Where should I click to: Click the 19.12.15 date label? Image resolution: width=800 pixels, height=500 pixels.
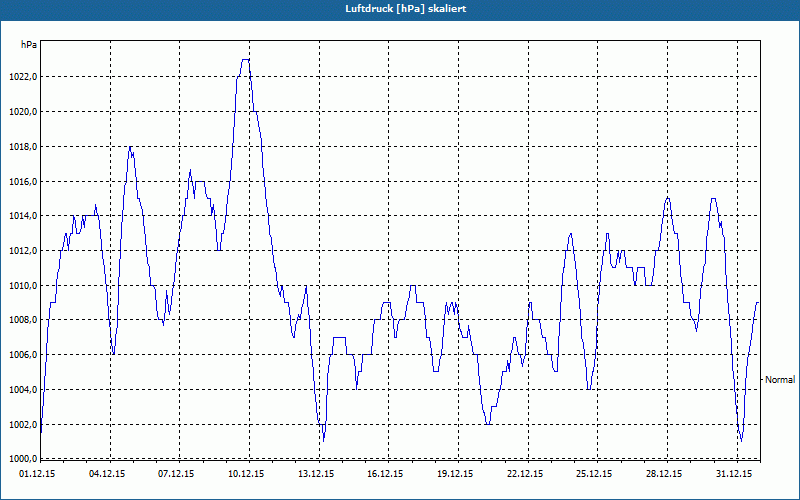pyautogui.click(x=456, y=474)
